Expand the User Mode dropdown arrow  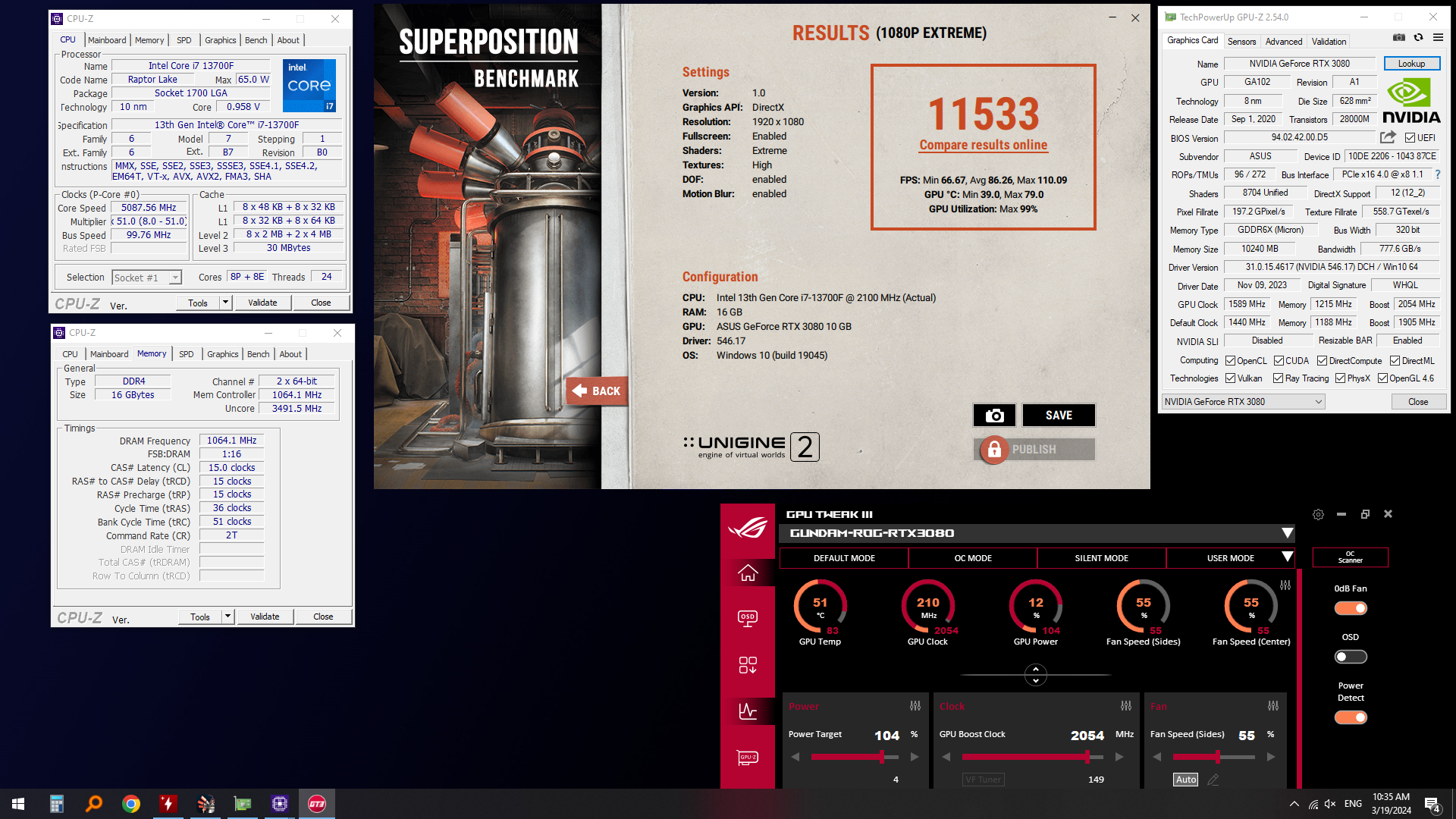click(x=1287, y=557)
